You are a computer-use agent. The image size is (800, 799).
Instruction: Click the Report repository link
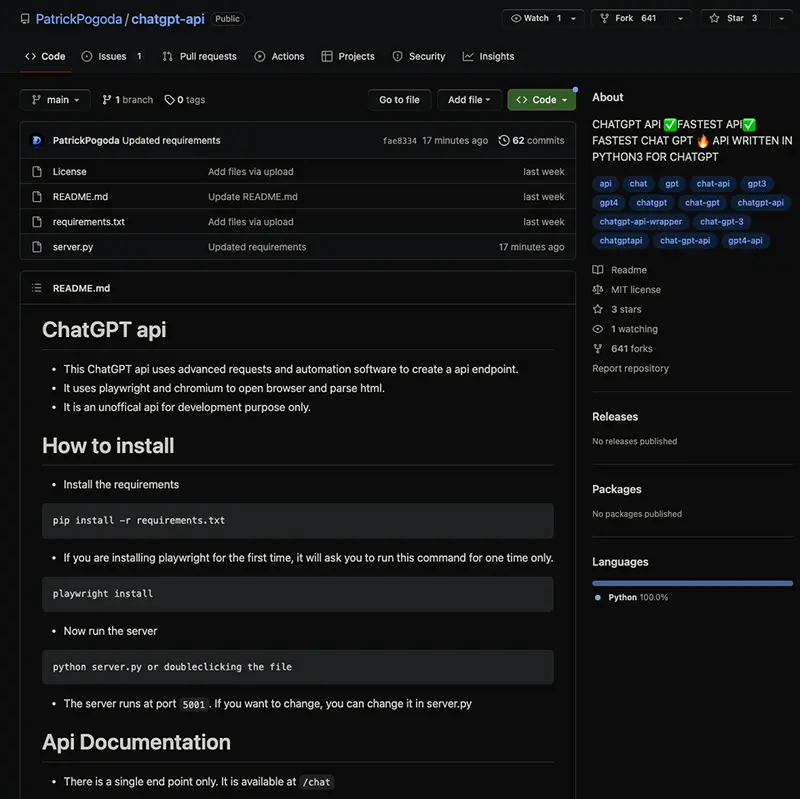point(631,368)
